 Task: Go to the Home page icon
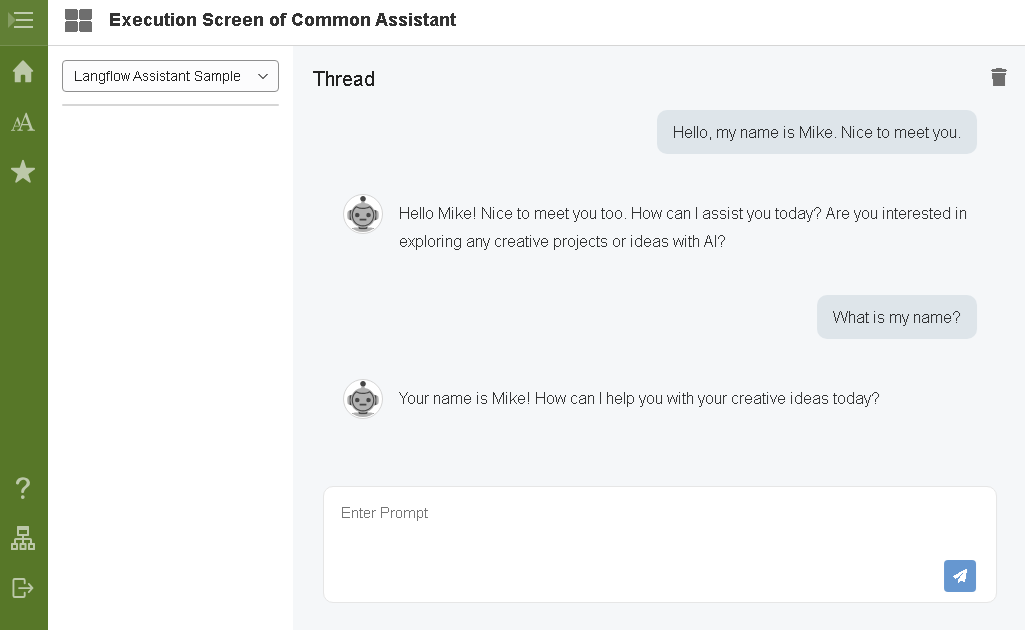coord(22,72)
